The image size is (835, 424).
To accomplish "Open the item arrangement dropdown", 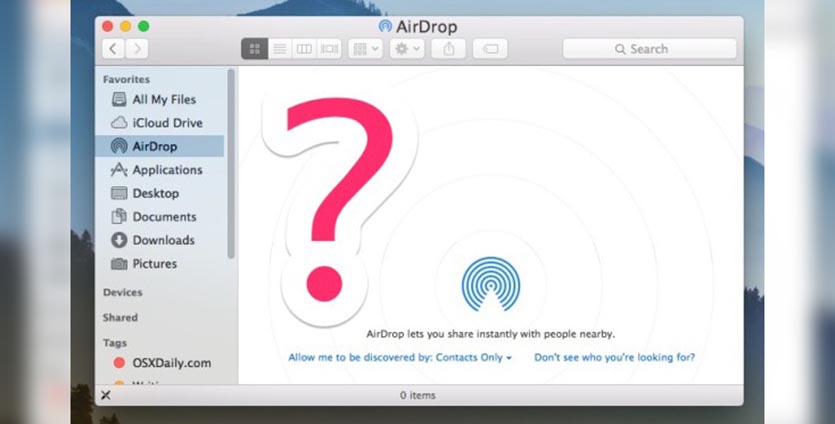I will tap(366, 49).
